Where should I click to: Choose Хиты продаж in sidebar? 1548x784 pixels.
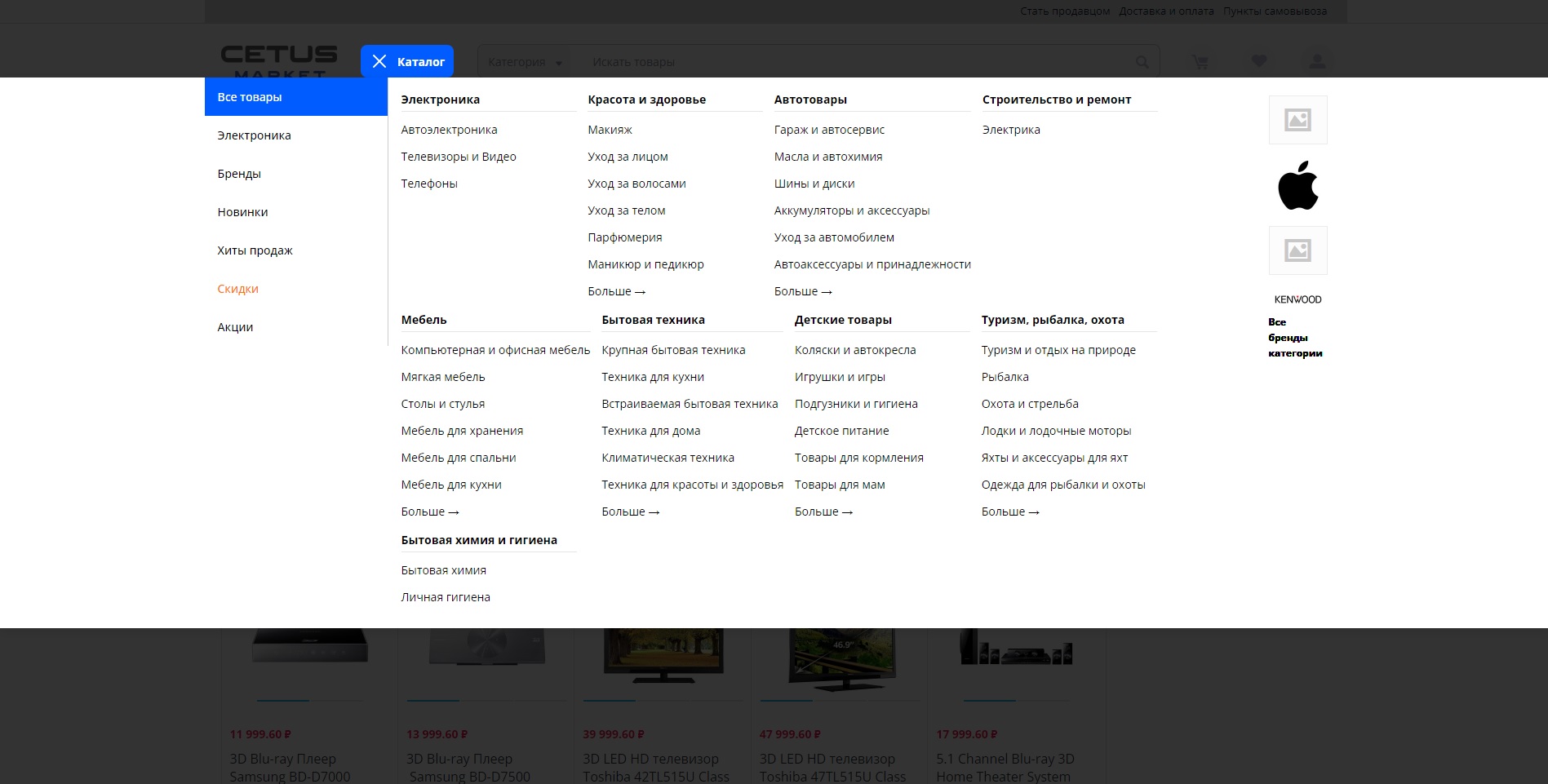click(x=255, y=250)
